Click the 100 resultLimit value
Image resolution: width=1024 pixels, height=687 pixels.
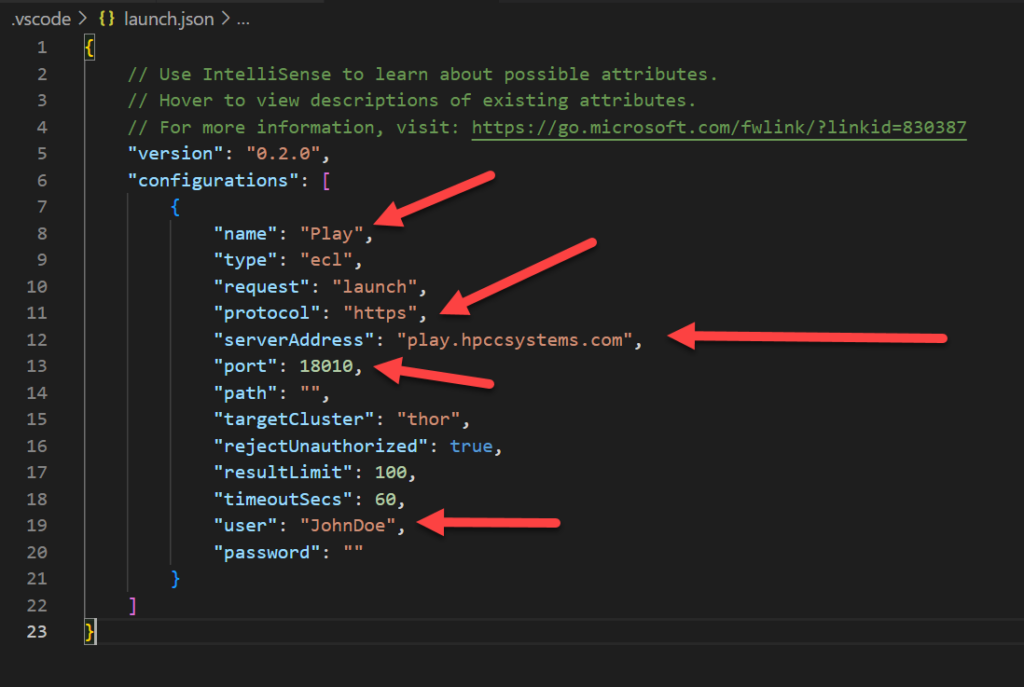click(391, 472)
